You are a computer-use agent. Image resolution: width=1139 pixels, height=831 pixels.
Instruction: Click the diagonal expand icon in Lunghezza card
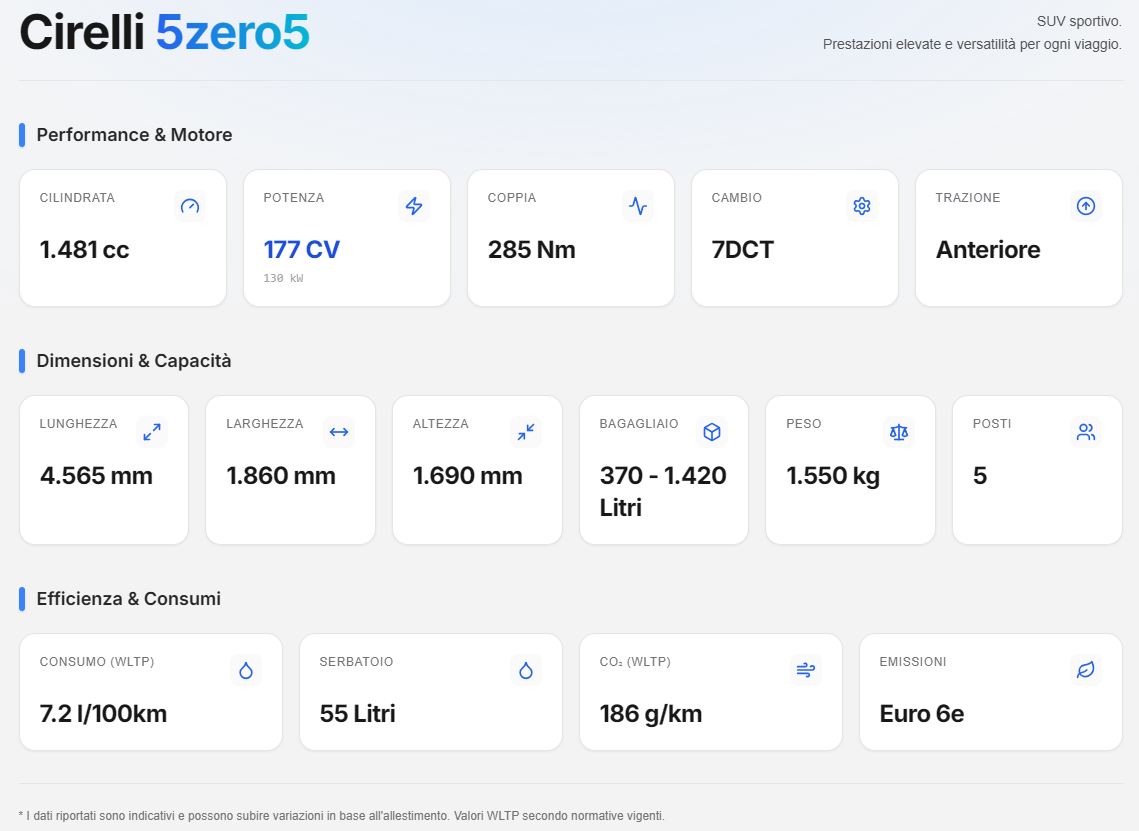pyautogui.click(x=152, y=432)
